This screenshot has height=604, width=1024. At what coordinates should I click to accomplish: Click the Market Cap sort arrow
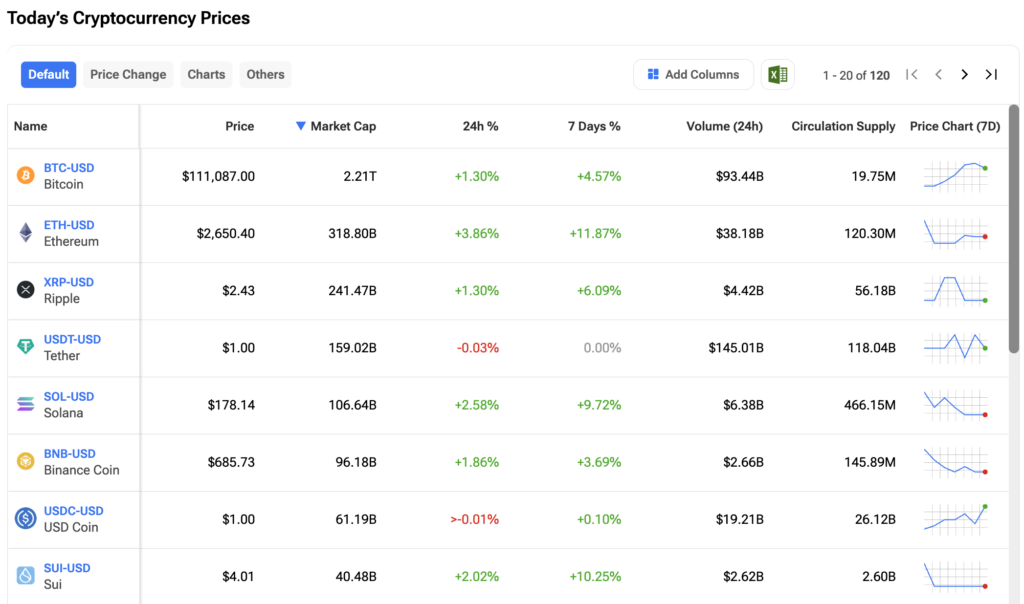click(300, 126)
